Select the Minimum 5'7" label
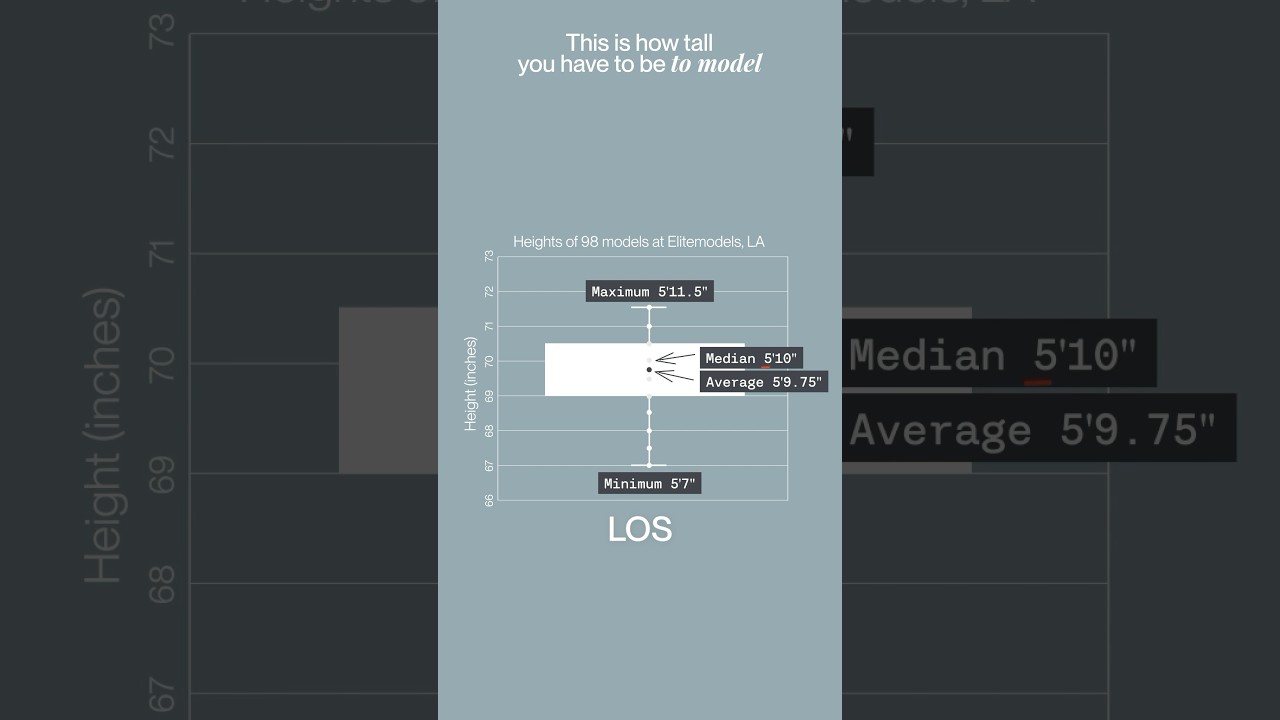Image resolution: width=1280 pixels, height=720 pixels. (x=649, y=484)
